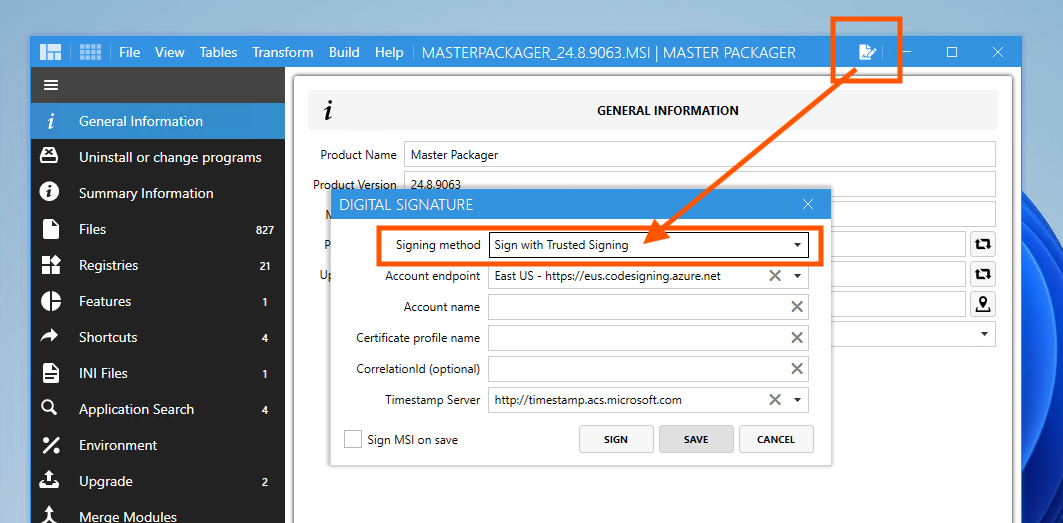
Task: Click the Shortcuts arrow icon
Action: pos(49,336)
